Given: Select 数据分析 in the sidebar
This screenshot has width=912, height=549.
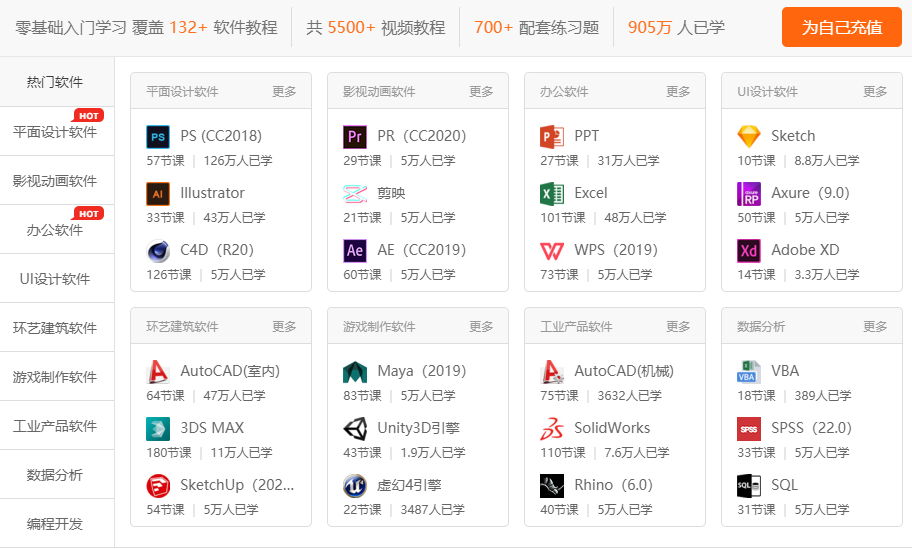Looking at the screenshot, I should [57, 474].
